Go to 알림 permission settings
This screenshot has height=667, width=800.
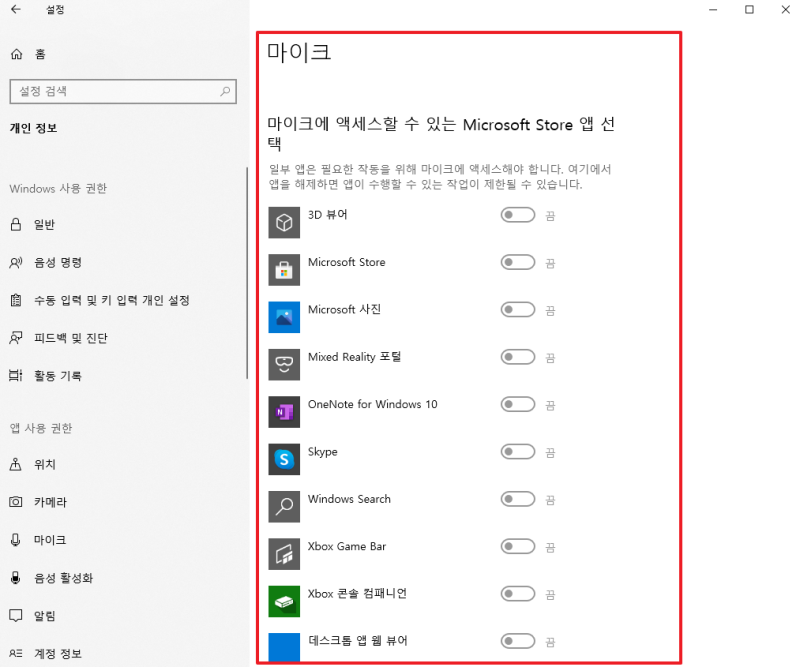(x=122, y=615)
